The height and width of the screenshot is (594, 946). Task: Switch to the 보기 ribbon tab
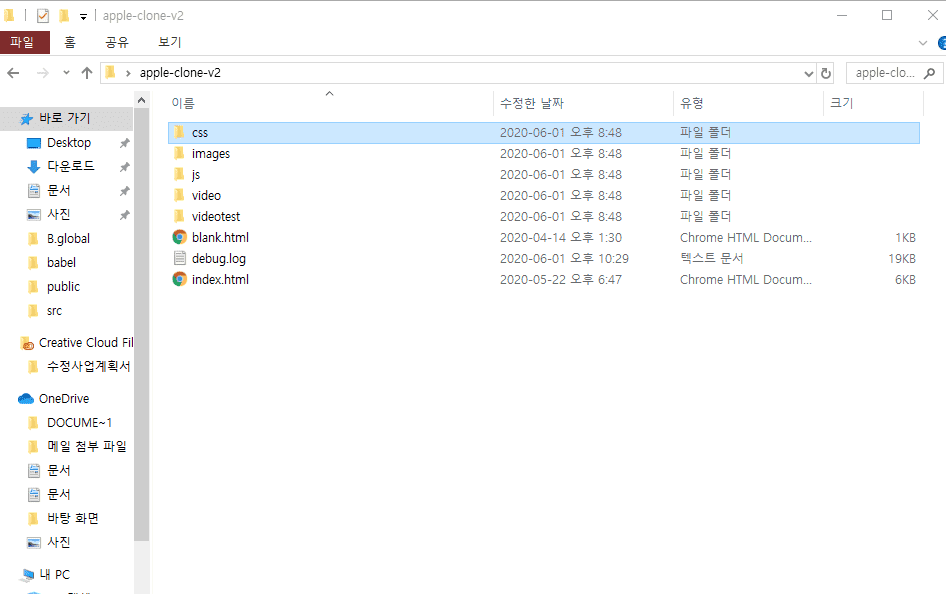(x=170, y=42)
